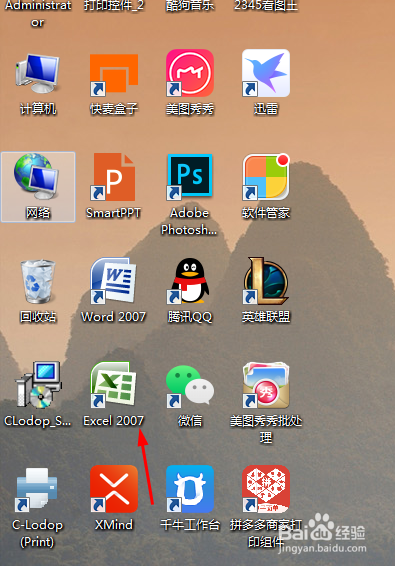This screenshot has width=395, height=566.
Task: Click the '快麦盒子' text label
Action: [x=114, y=109]
